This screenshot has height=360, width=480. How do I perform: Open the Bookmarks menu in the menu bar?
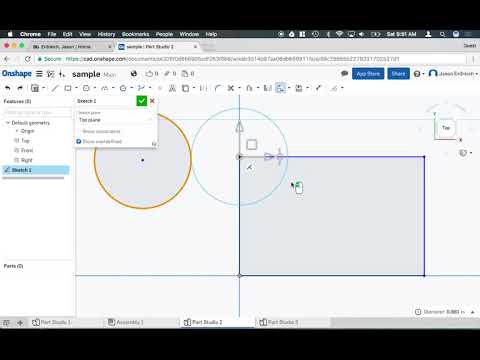135,34
